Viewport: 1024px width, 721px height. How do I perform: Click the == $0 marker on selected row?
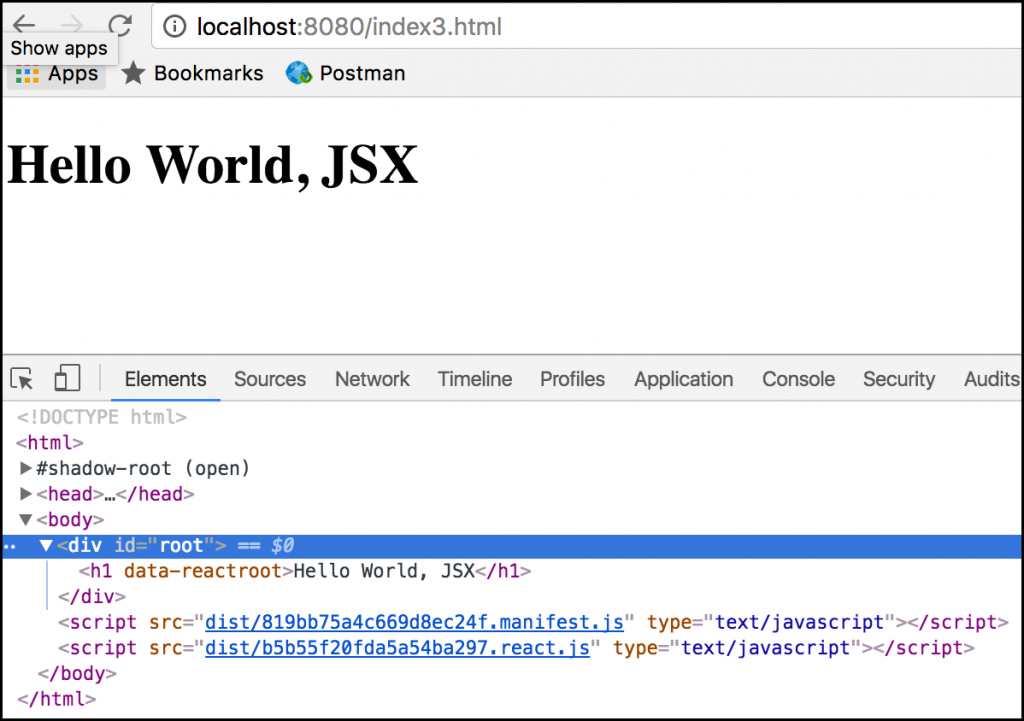point(266,545)
